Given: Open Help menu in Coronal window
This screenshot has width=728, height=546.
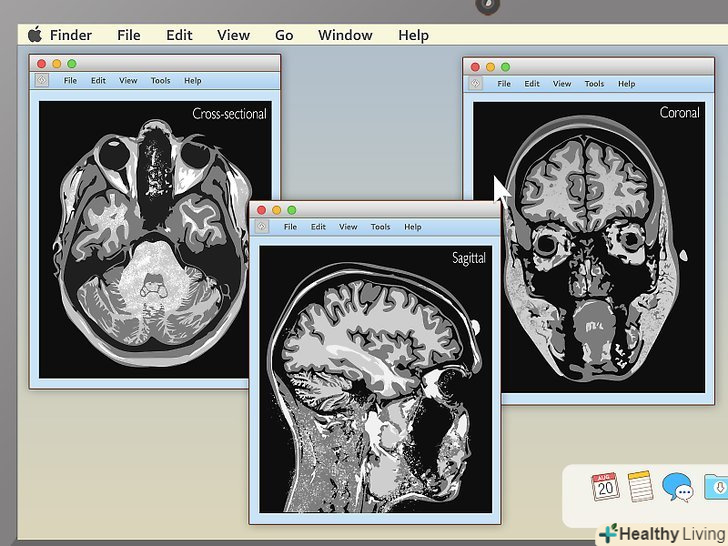Looking at the screenshot, I should (626, 84).
